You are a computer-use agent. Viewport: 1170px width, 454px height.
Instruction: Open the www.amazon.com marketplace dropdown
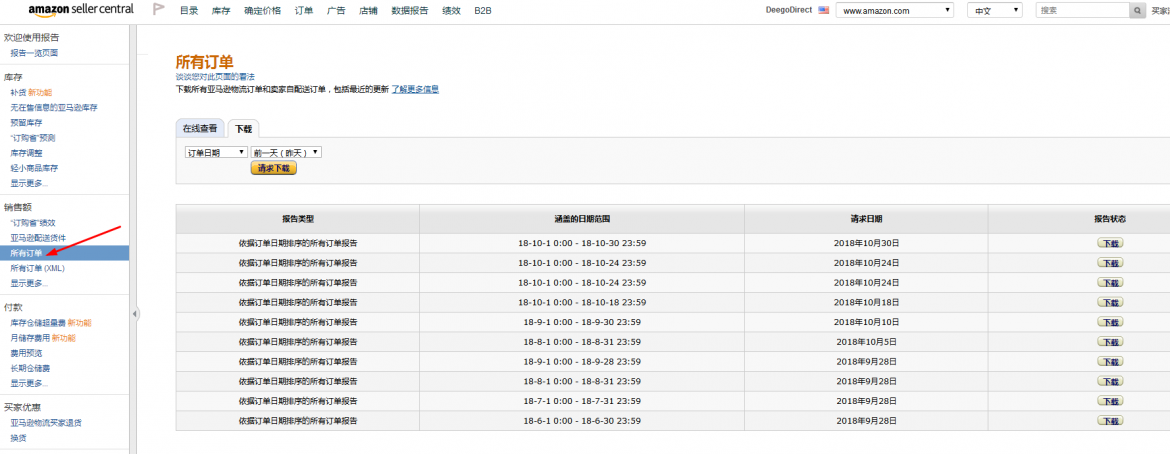895,10
